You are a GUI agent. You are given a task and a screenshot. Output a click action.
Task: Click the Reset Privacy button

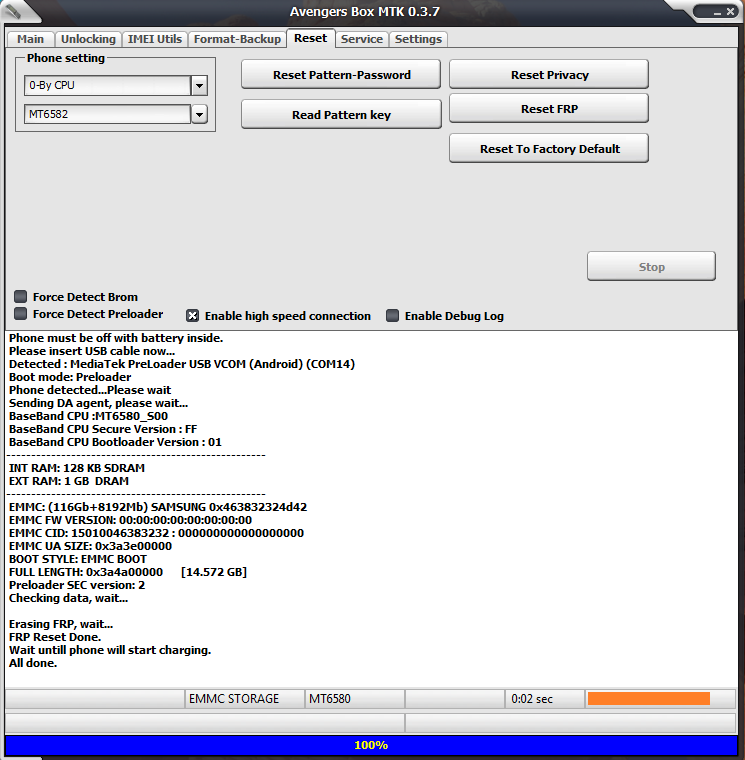[x=549, y=75]
